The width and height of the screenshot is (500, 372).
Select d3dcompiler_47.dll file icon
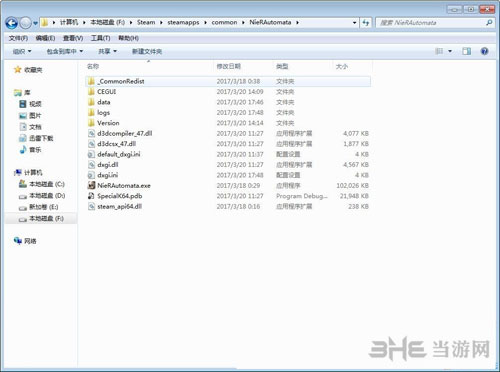91,133
